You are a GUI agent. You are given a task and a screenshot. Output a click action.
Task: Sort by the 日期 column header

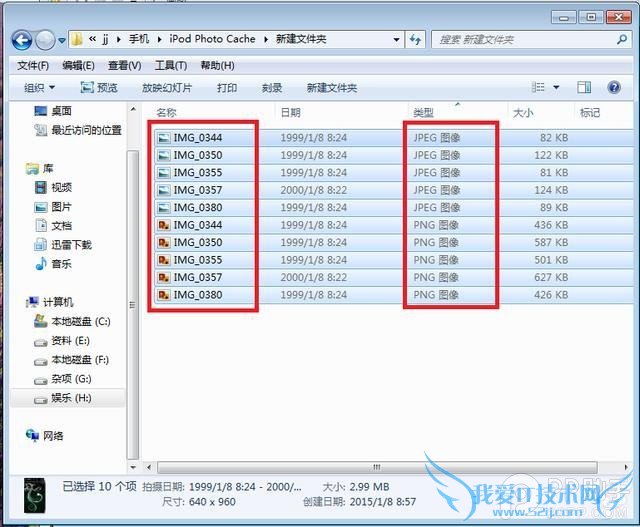pos(291,112)
